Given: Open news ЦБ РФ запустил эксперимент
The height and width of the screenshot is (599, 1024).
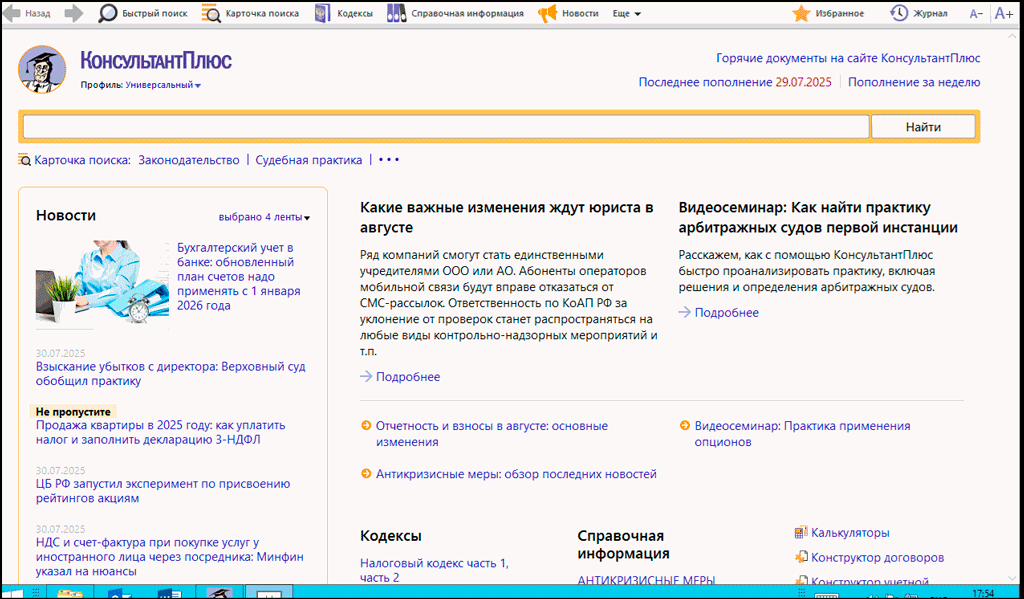Looking at the screenshot, I should [x=163, y=491].
